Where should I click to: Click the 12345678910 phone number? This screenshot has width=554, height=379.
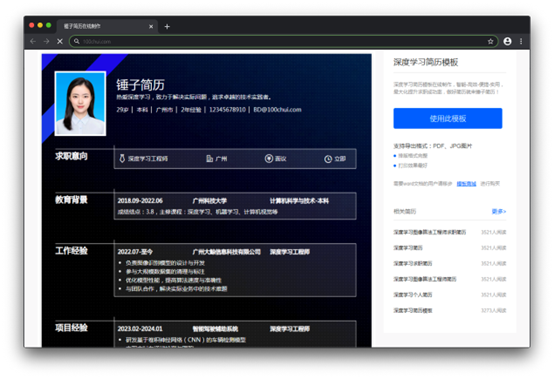coord(227,110)
